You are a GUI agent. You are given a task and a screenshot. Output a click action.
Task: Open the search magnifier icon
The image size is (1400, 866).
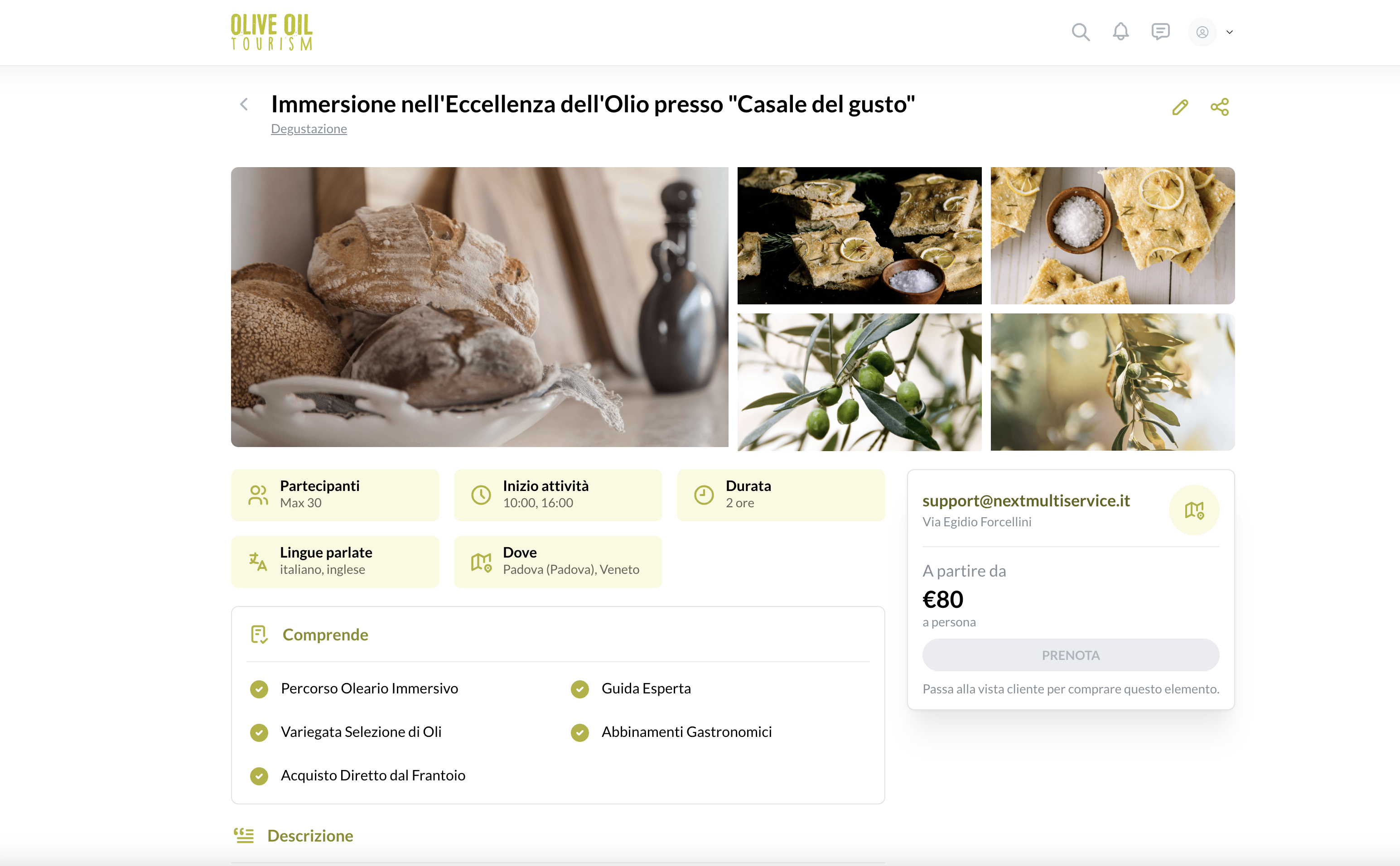coord(1081,32)
